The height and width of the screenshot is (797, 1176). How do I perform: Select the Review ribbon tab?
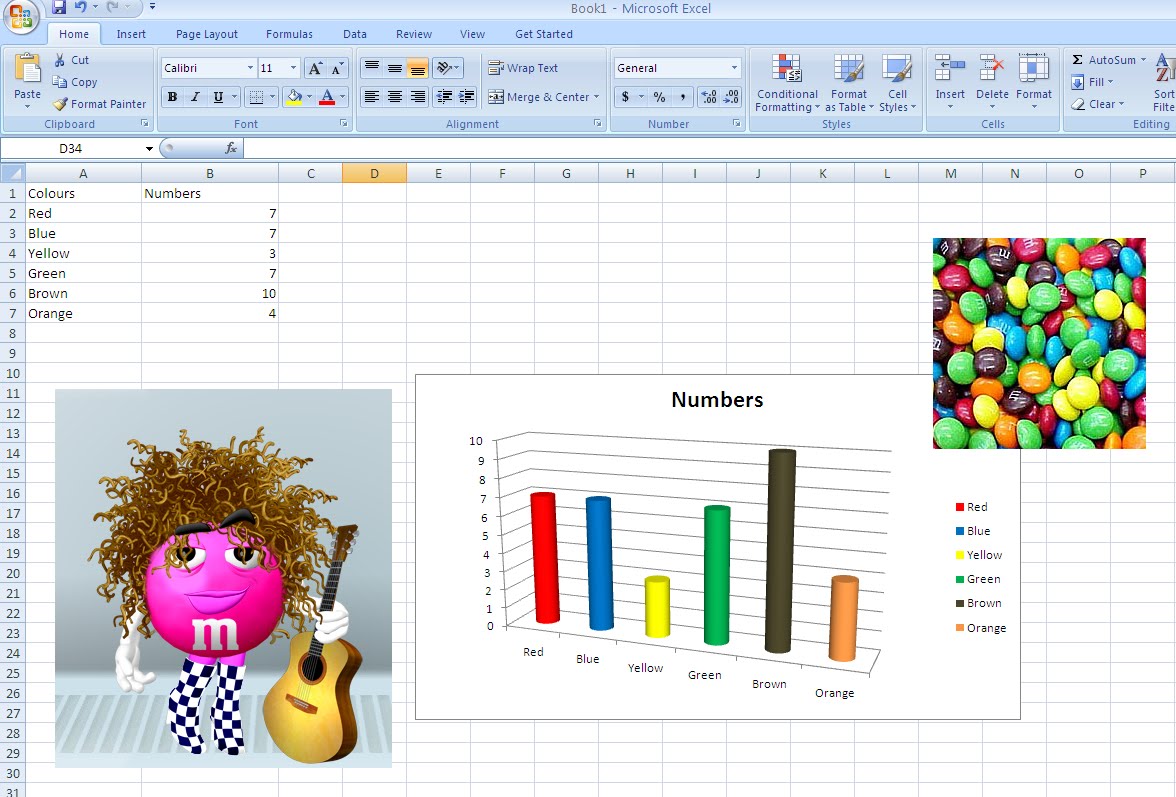coord(414,34)
